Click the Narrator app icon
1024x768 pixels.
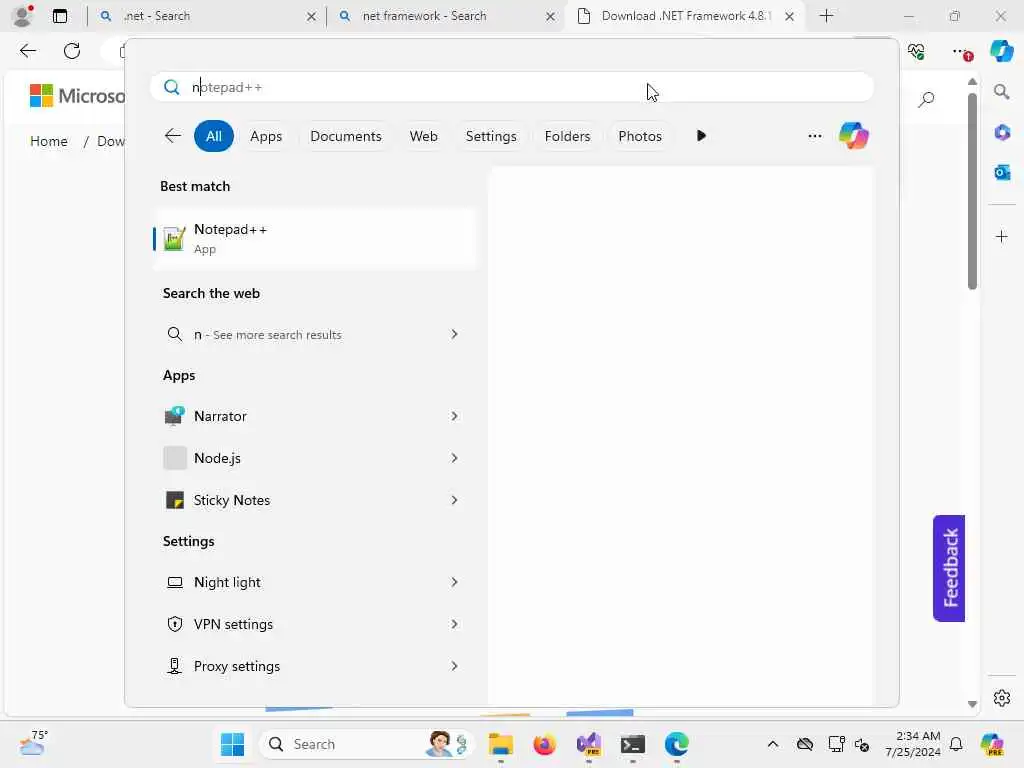174,416
